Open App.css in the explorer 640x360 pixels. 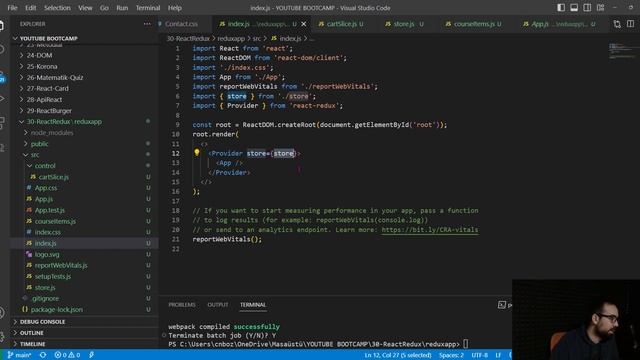click(46, 188)
